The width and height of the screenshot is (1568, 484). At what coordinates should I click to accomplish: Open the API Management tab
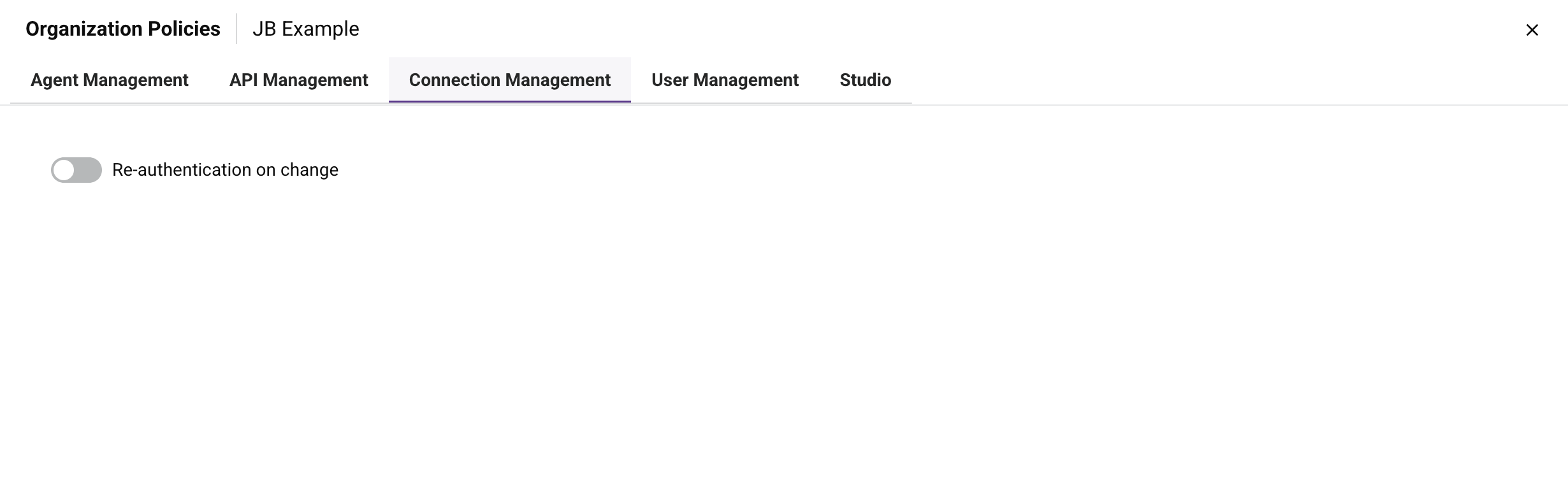[298, 80]
